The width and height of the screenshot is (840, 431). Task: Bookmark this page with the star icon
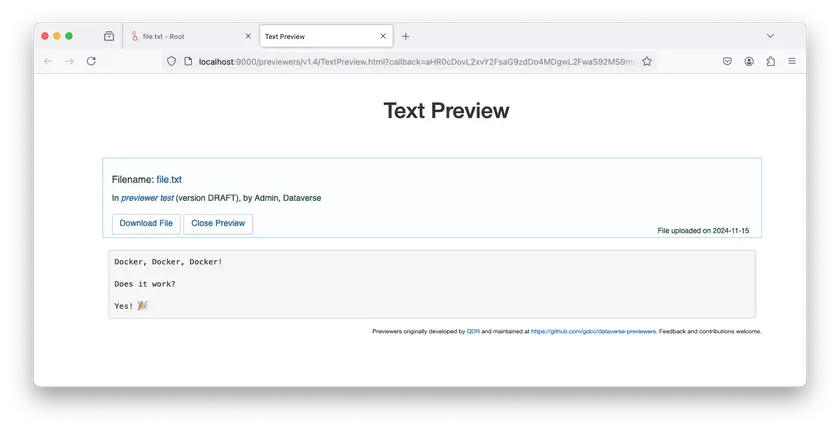[x=647, y=61]
